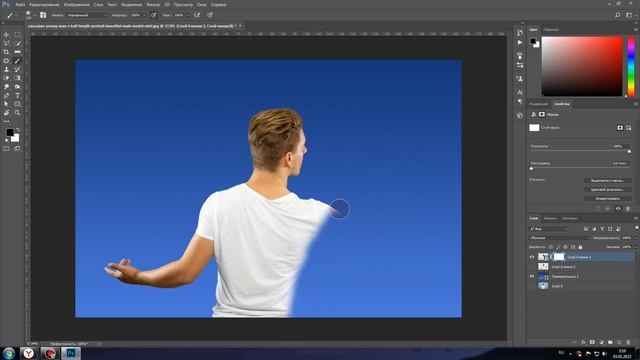The width and height of the screenshot is (640, 360).
Task: Open the brush settings panel icon
Action: pyautogui.click(x=43, y=15)
